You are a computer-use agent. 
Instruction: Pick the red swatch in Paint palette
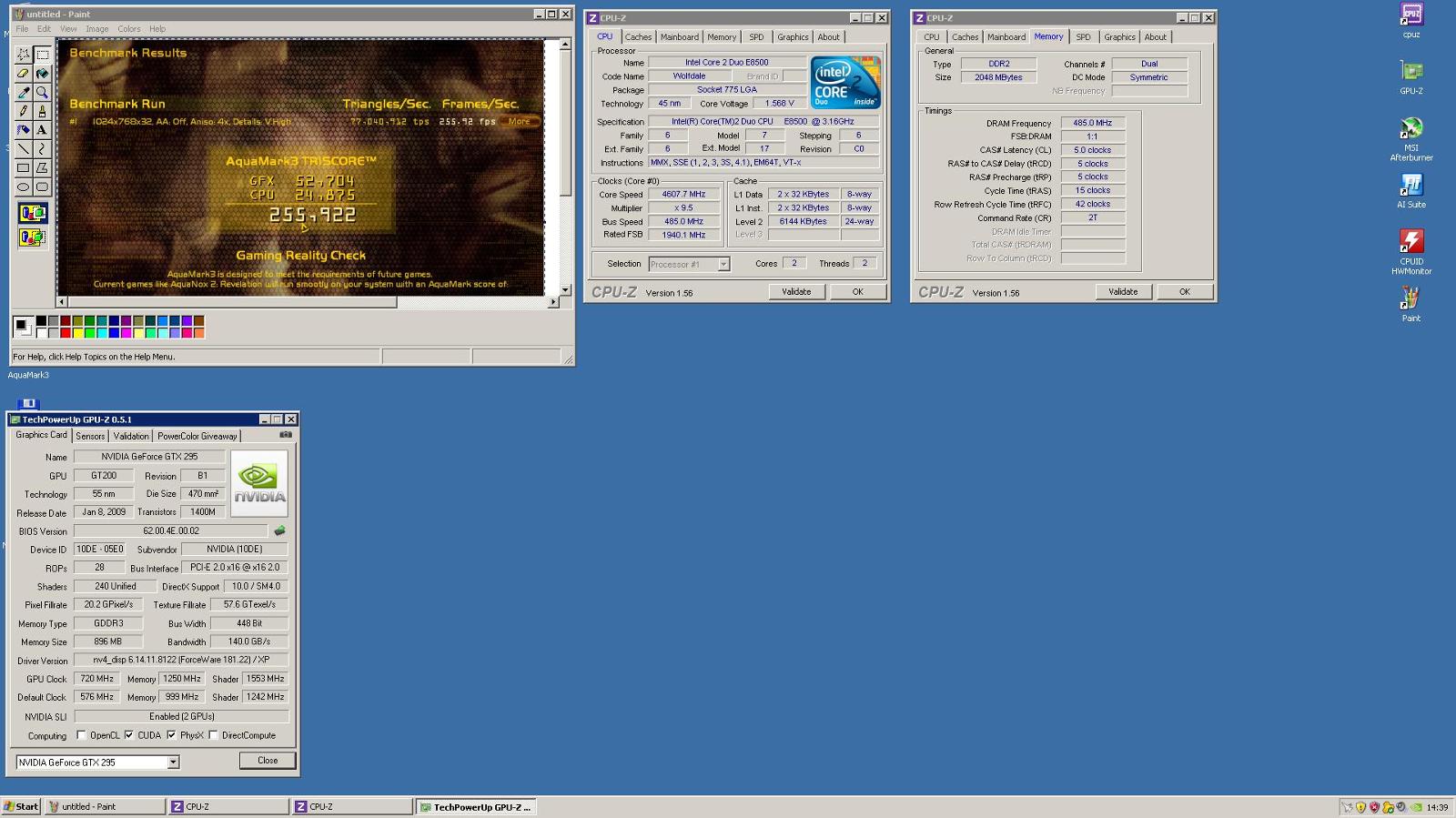point(65,333)
